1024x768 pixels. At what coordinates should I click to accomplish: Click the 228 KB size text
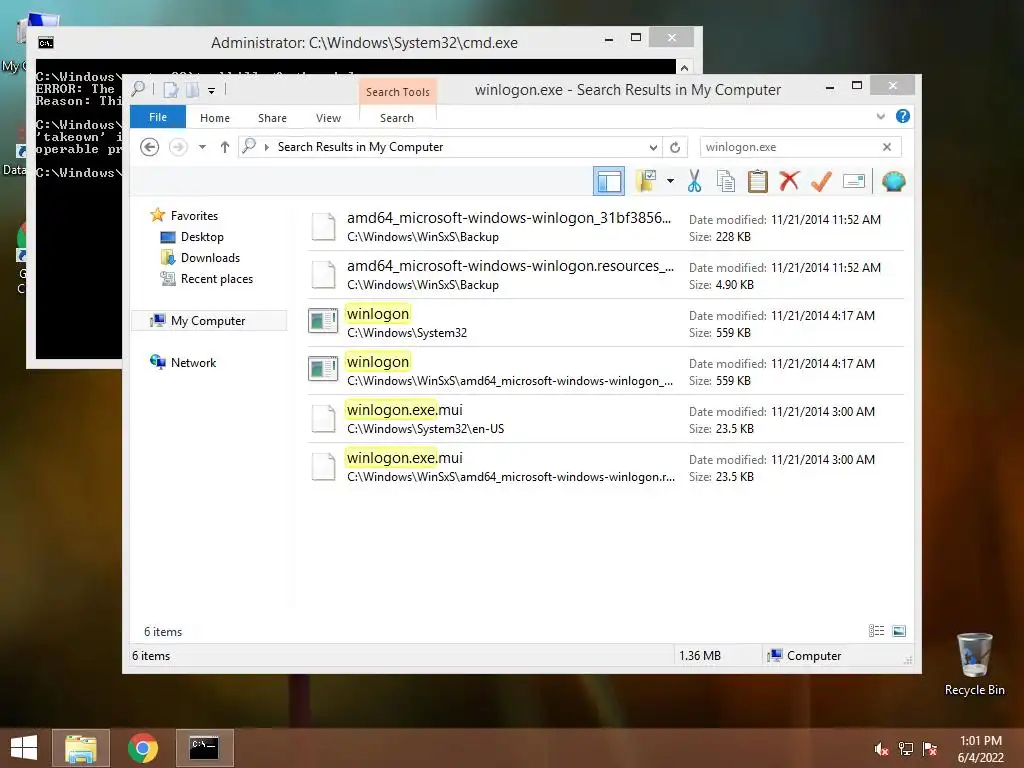733,237
